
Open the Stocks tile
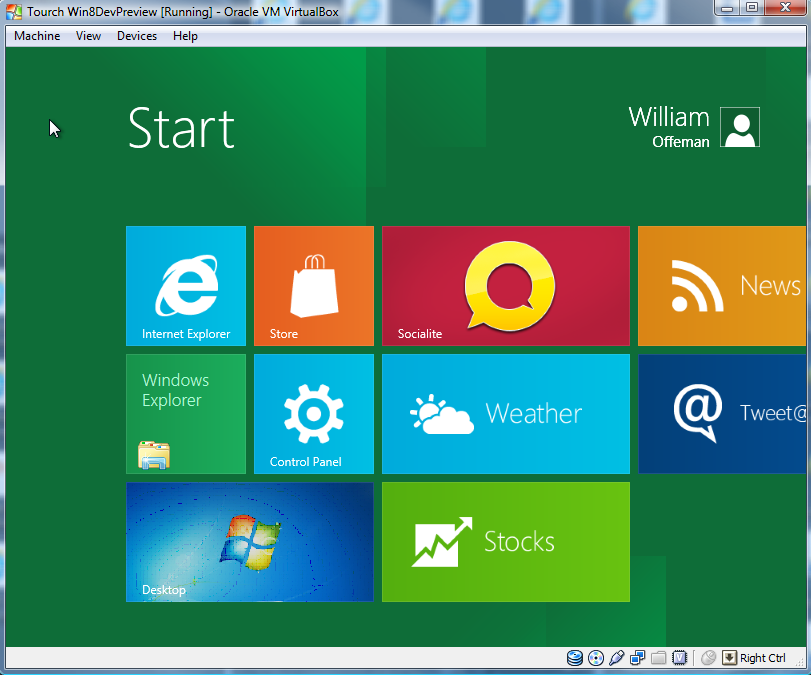[505, 542]
